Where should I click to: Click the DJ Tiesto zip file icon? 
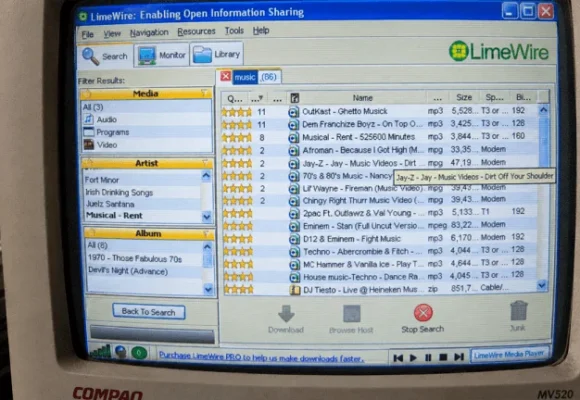coord(294,290)
